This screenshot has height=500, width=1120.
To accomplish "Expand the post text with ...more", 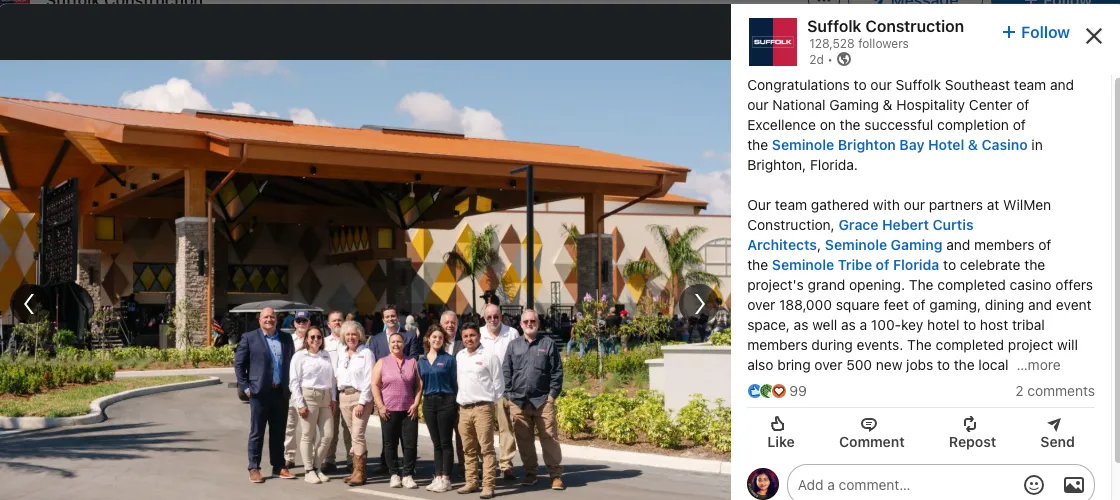I will (x=1039, y=366).
